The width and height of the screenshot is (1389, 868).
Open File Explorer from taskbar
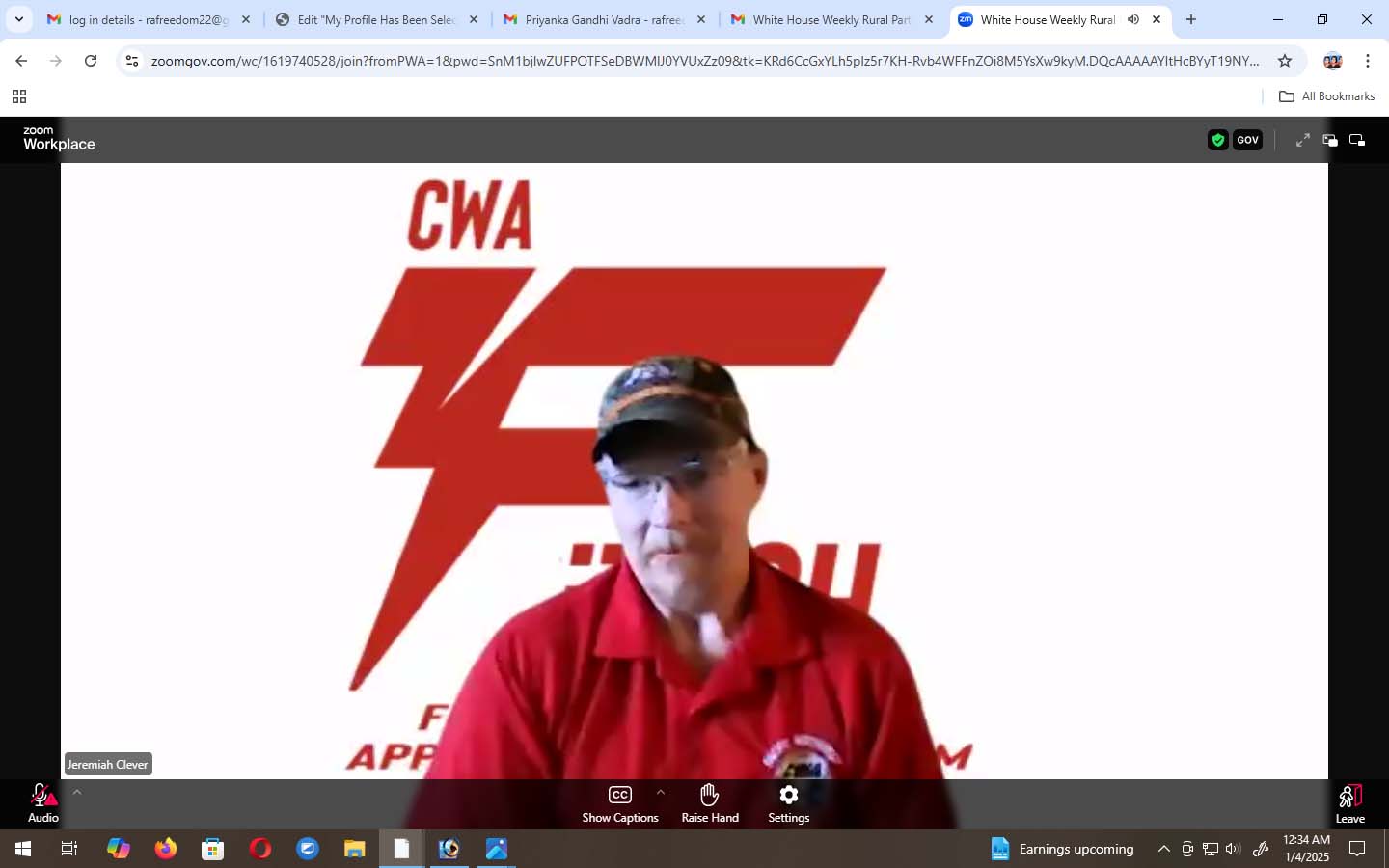click(355, 849)
